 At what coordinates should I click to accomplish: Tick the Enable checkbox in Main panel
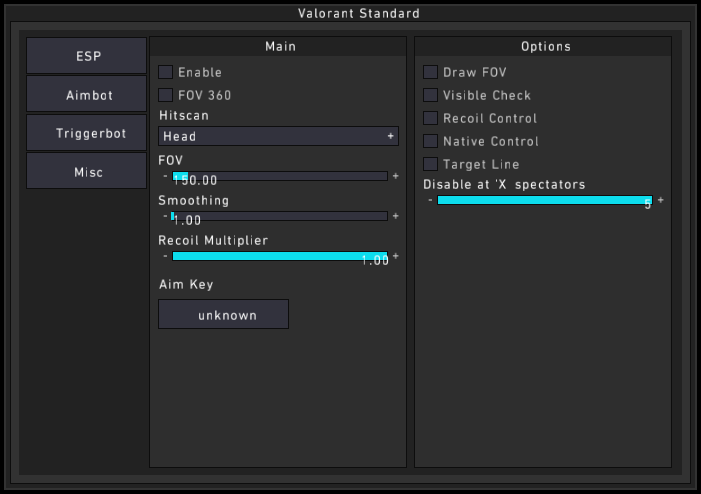[x=166, y=72]
